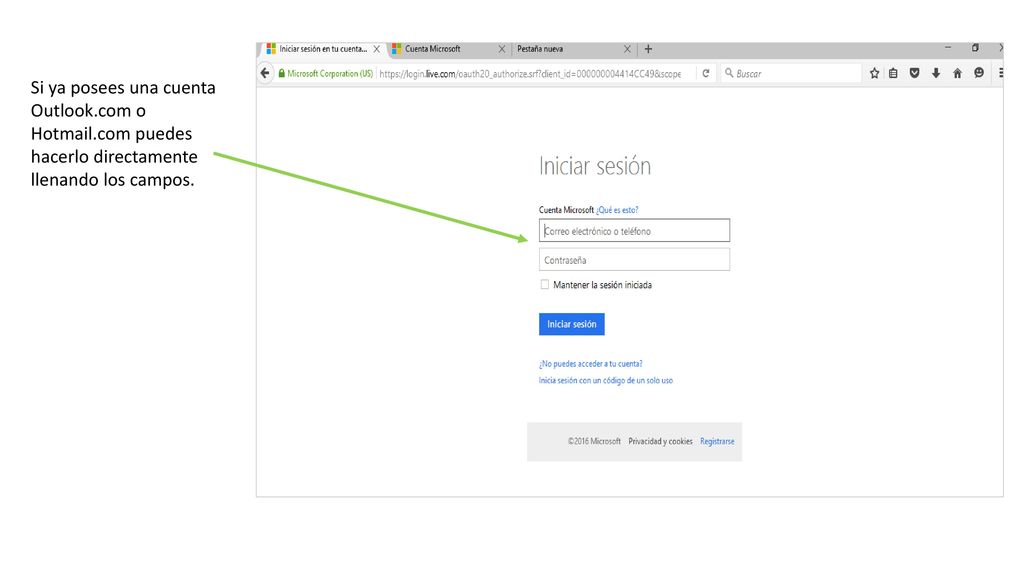Viewport: 1024px width, 576px height.
Task: Select the 'Iniciar sesión en tu cuenta' tab
Action: 323,49
